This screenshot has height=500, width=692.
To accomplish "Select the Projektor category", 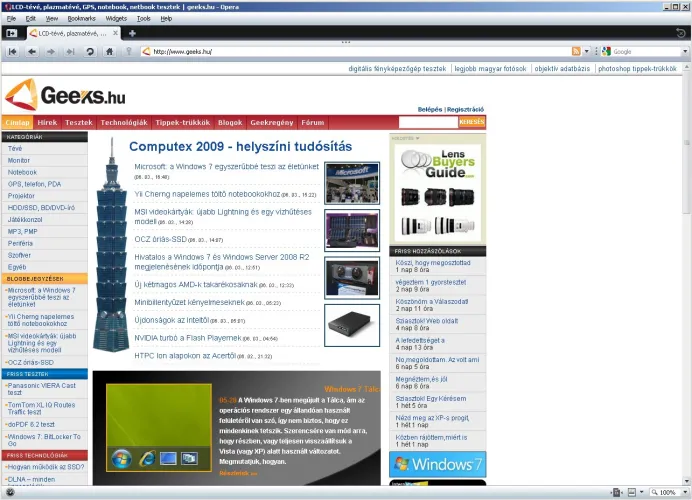I will tap(21, 196).
